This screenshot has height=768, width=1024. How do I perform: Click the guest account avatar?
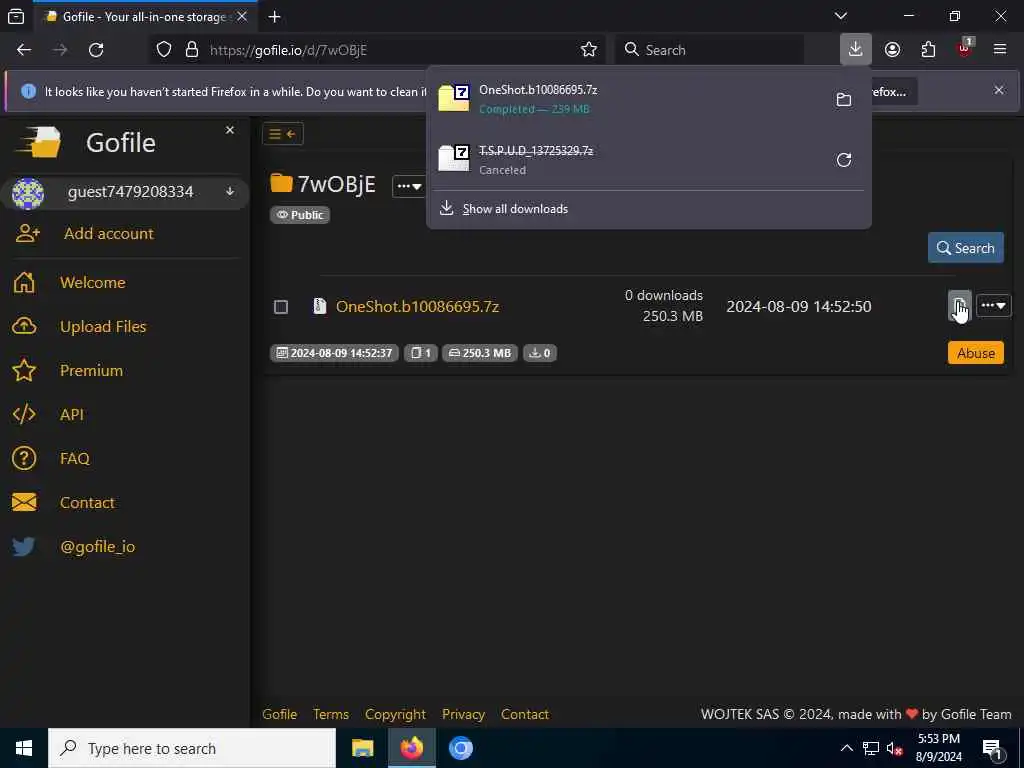28,193
